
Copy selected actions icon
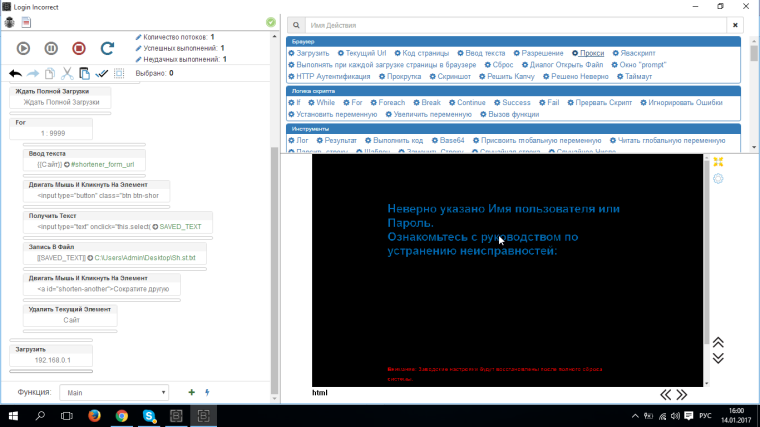[49, 74]
